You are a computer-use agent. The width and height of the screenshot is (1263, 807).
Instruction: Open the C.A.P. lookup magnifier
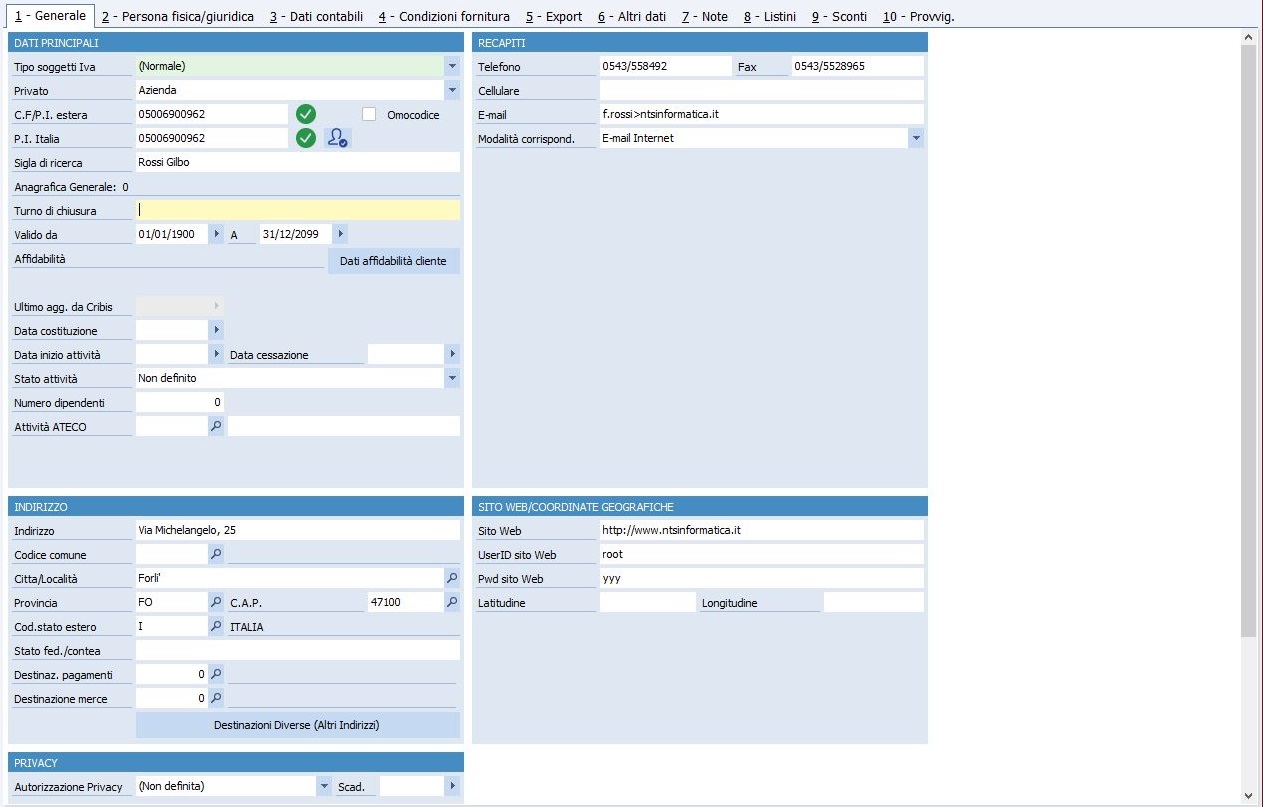coord(452,603)
